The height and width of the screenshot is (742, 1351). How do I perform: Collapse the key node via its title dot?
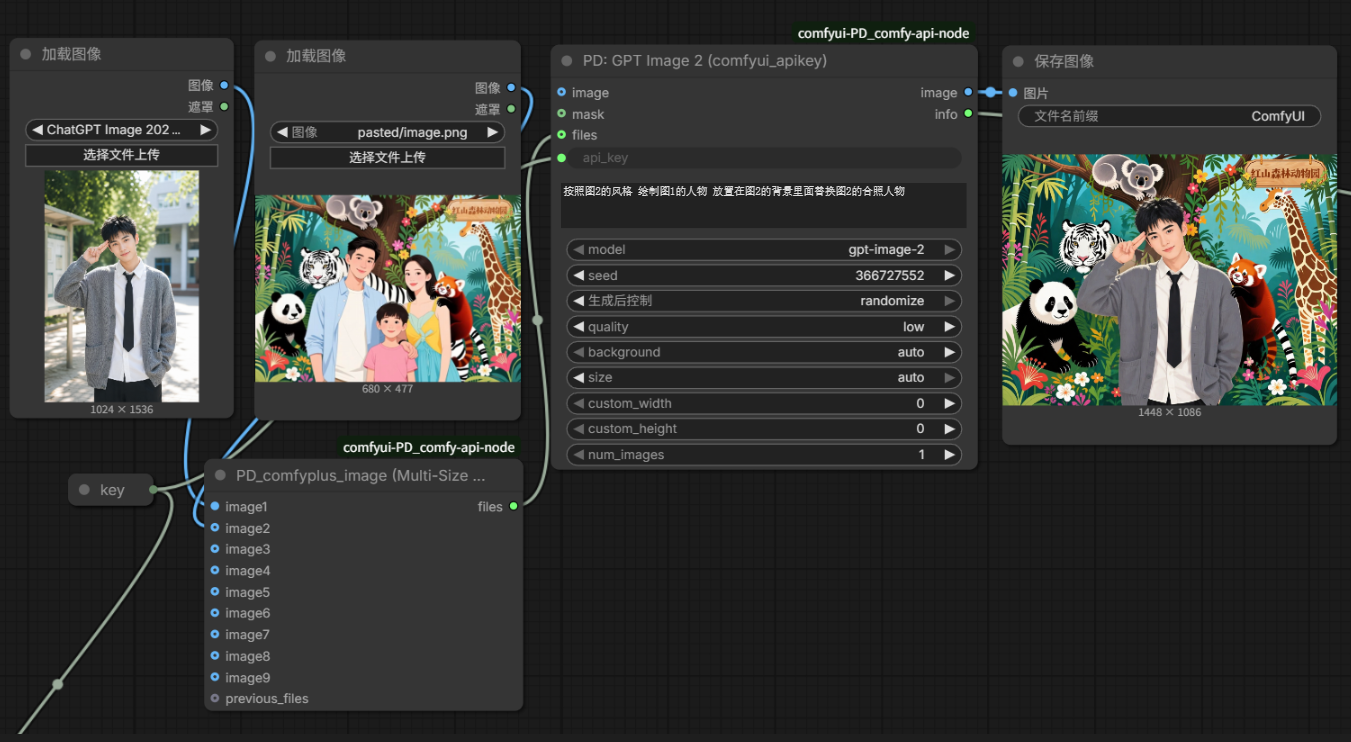pos(84,490)
